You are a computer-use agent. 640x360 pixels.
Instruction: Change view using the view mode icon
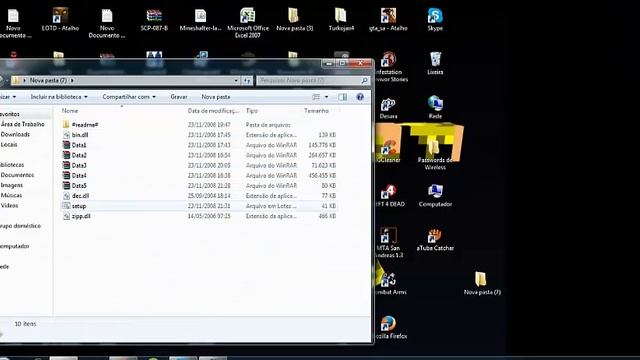pyautogui.click(x=316, y=97)
